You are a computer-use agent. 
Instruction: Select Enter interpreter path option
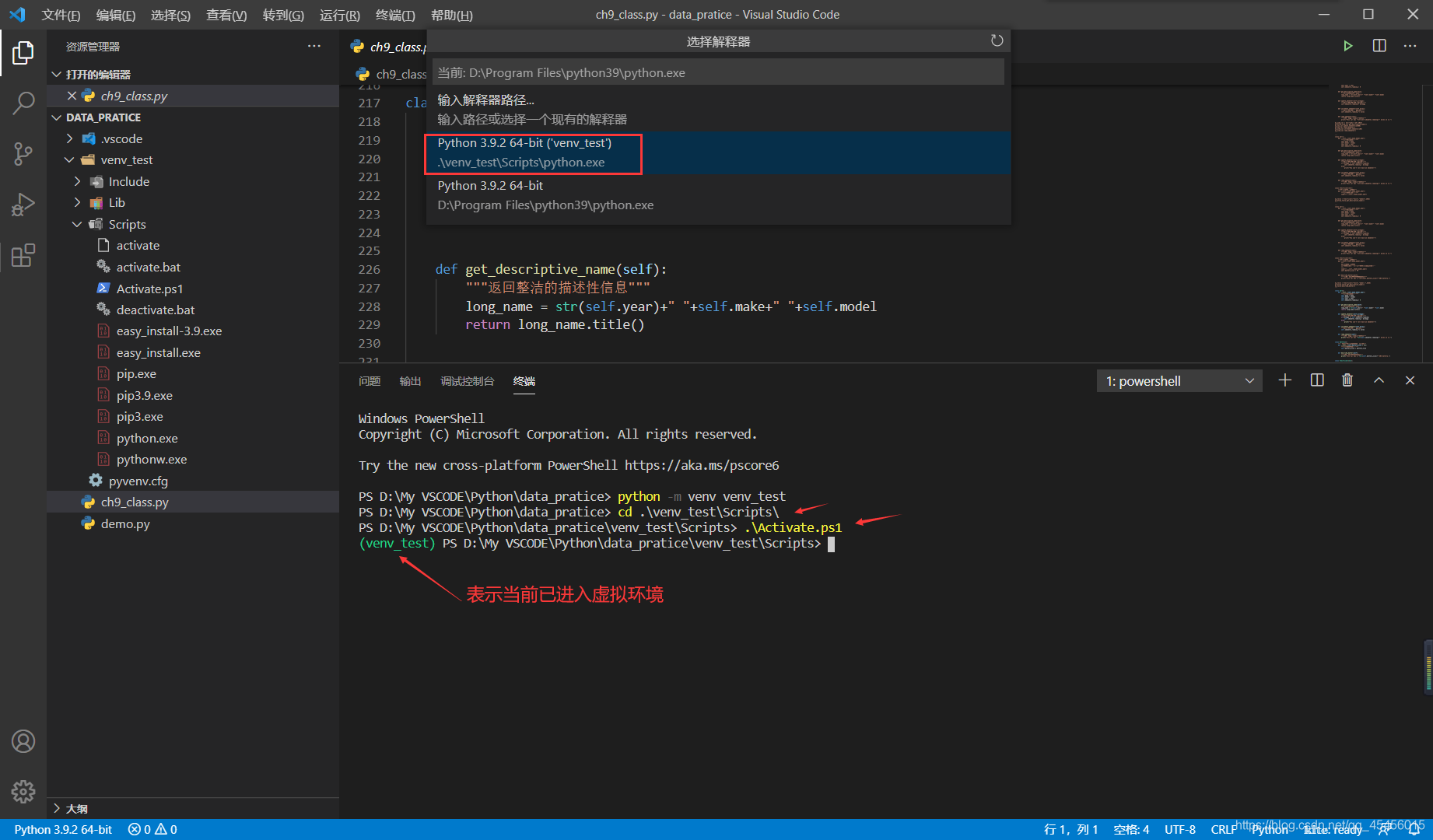[x=718, y=110]
